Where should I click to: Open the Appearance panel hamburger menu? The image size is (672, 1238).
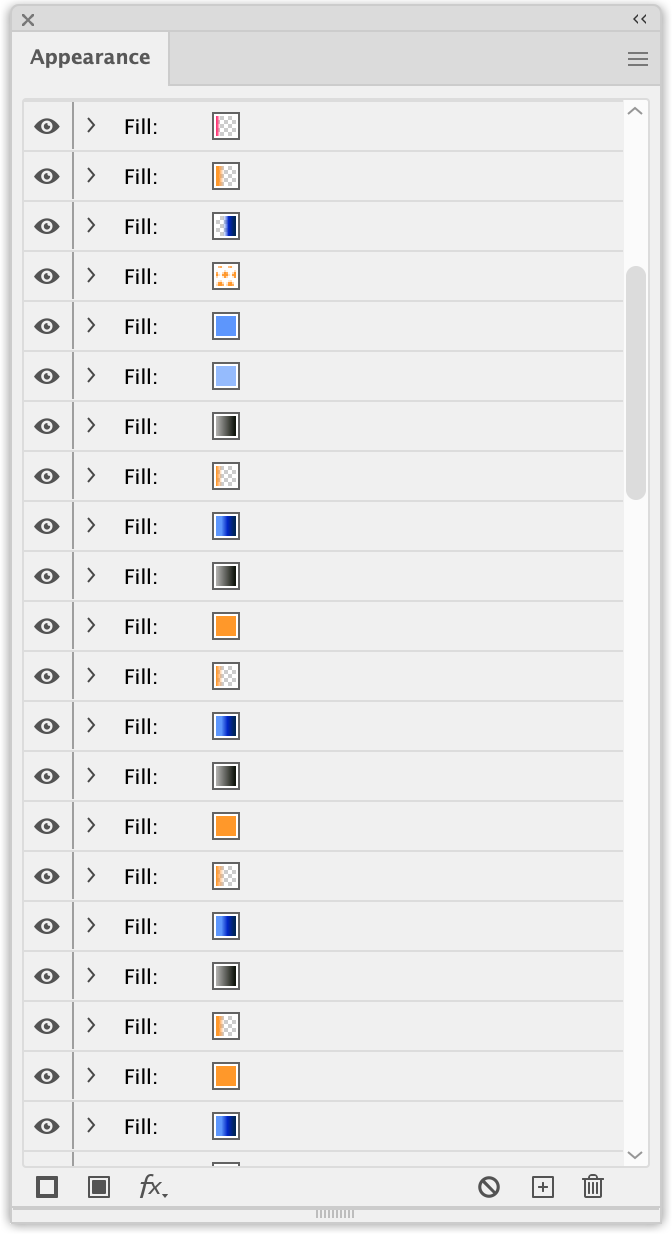tap(638, 59)
